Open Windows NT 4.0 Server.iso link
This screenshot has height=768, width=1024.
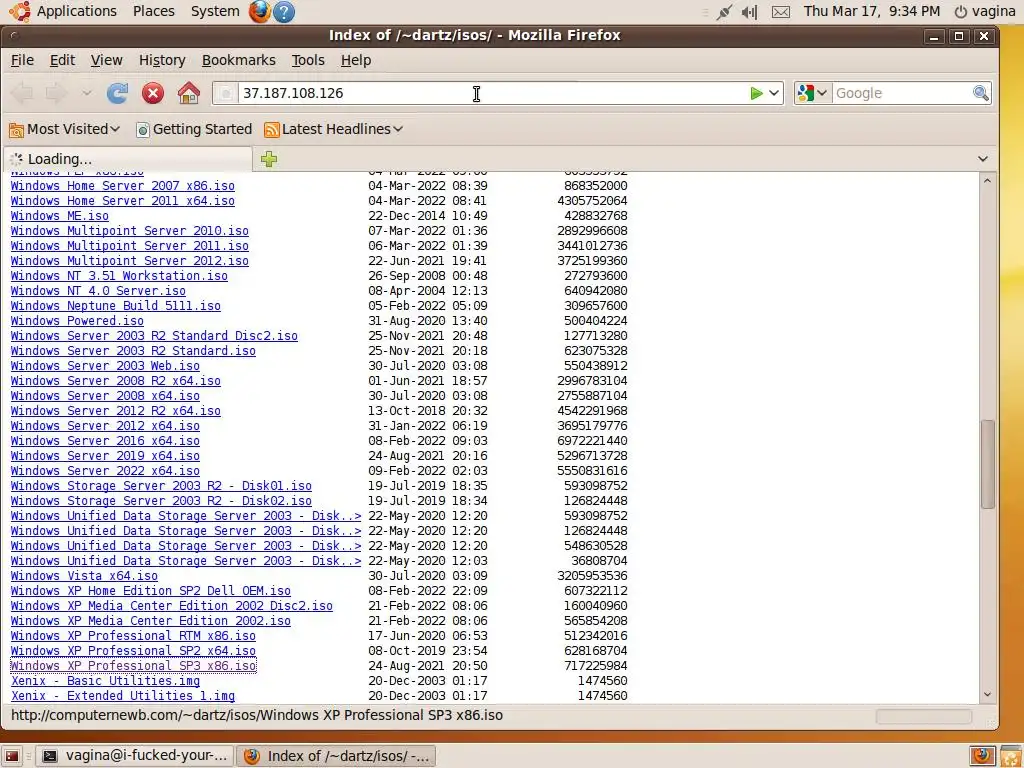tap(98, 291)
